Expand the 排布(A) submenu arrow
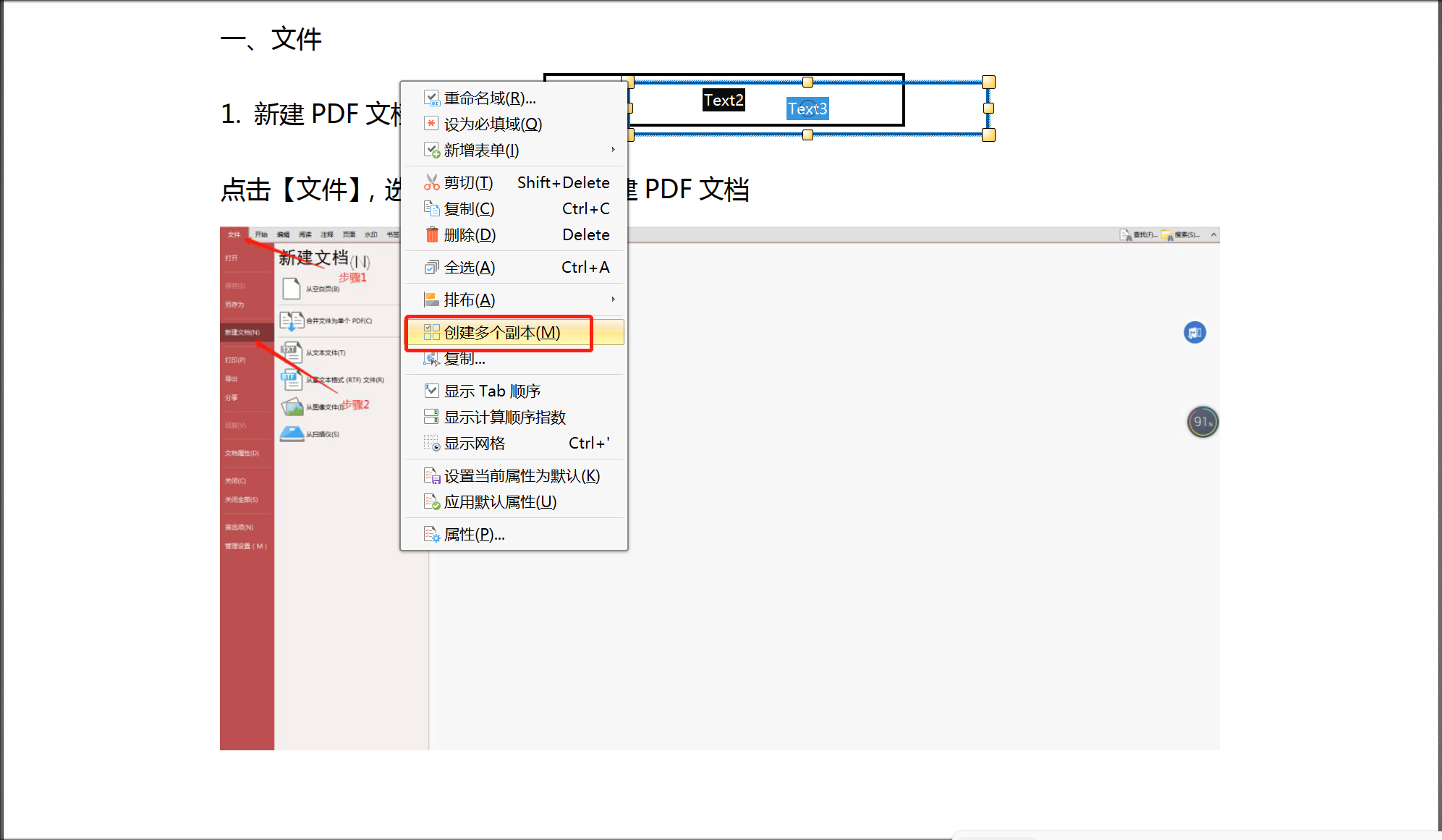Image resolution: width=1442 pixels, height=840 pixels. 613,300
